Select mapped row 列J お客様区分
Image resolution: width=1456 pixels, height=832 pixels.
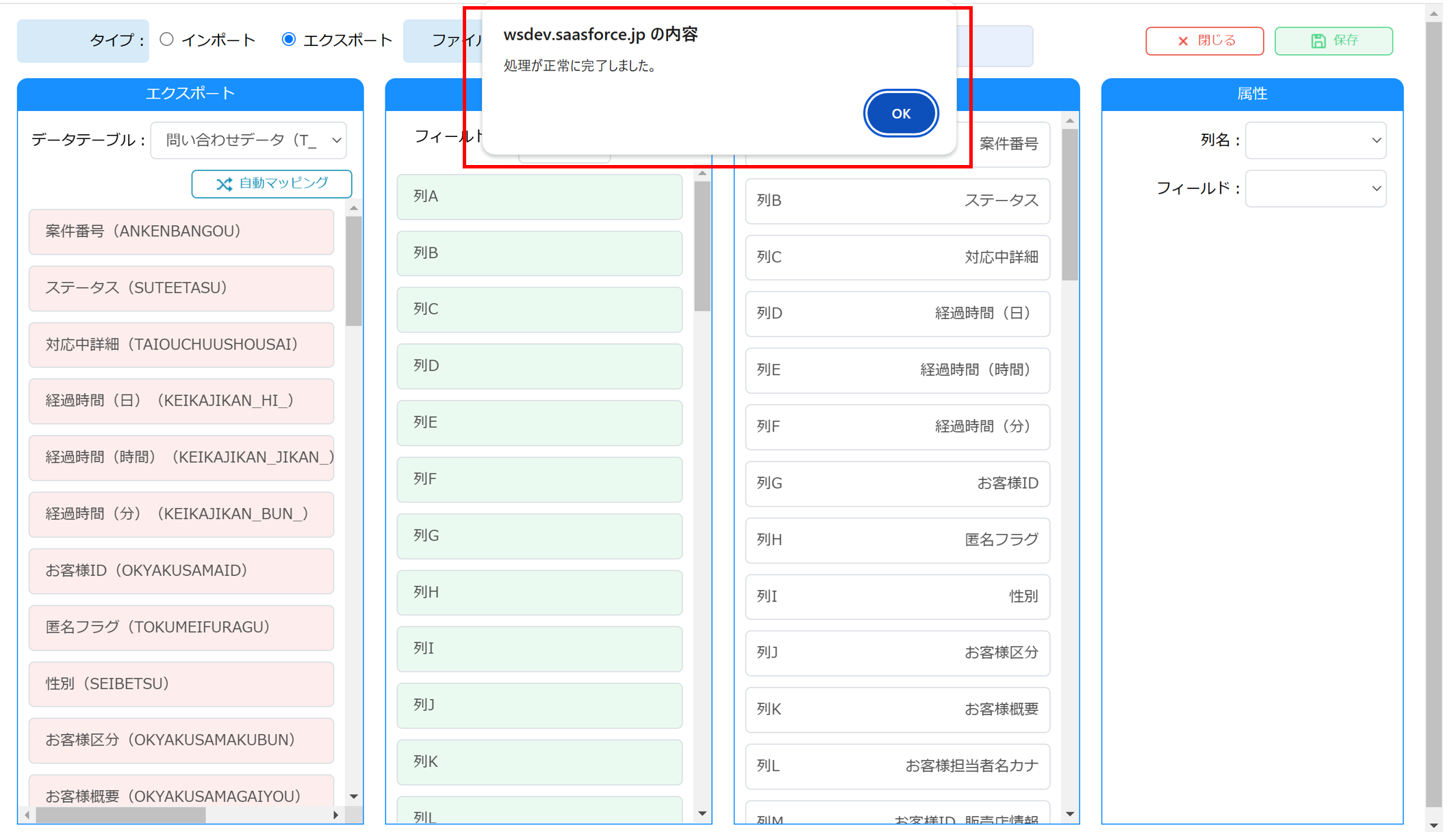pyautogui.click(x=897, y=653)
